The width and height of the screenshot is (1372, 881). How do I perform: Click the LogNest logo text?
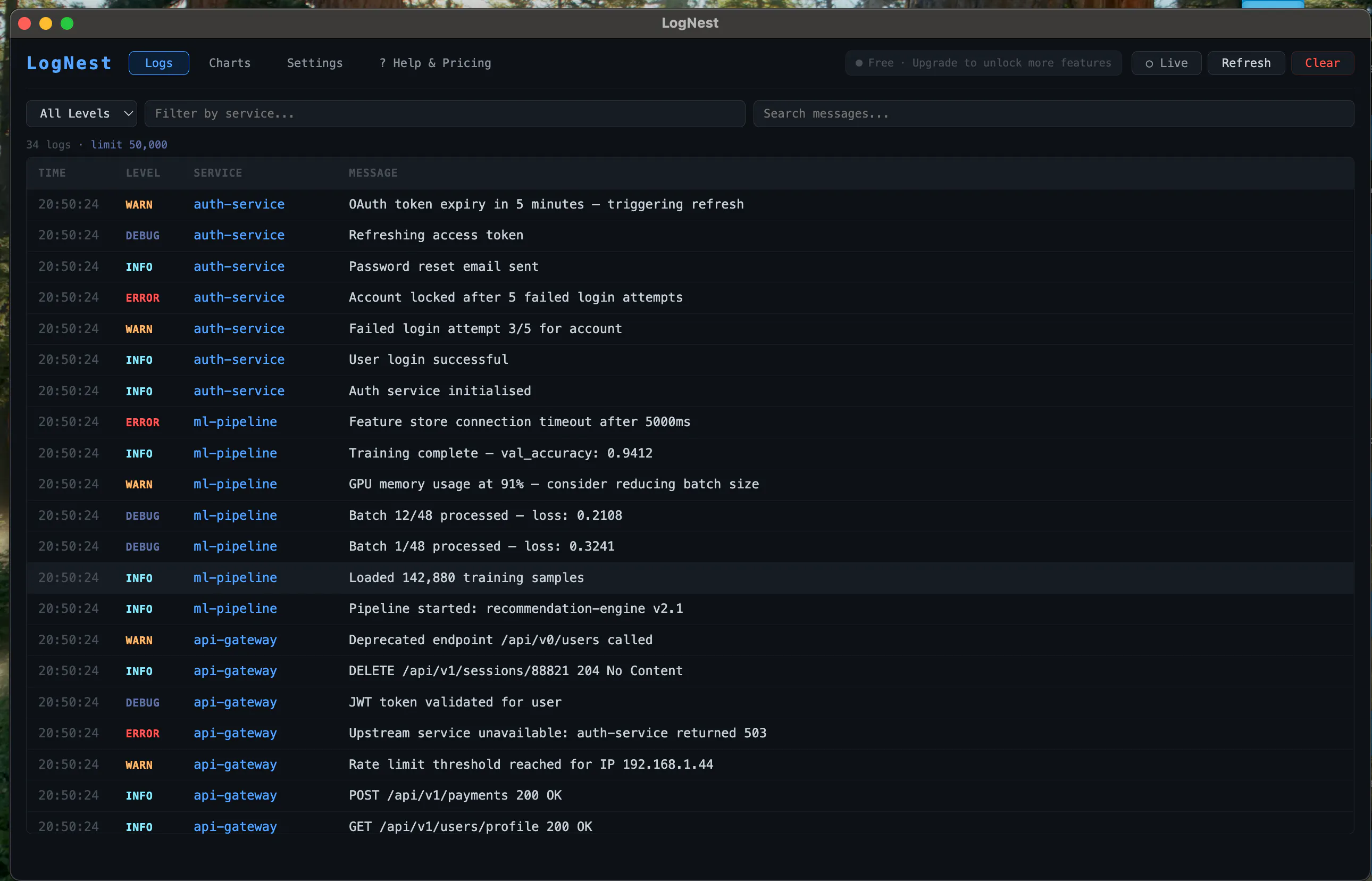pyautogui.click(x=69, y=63)
